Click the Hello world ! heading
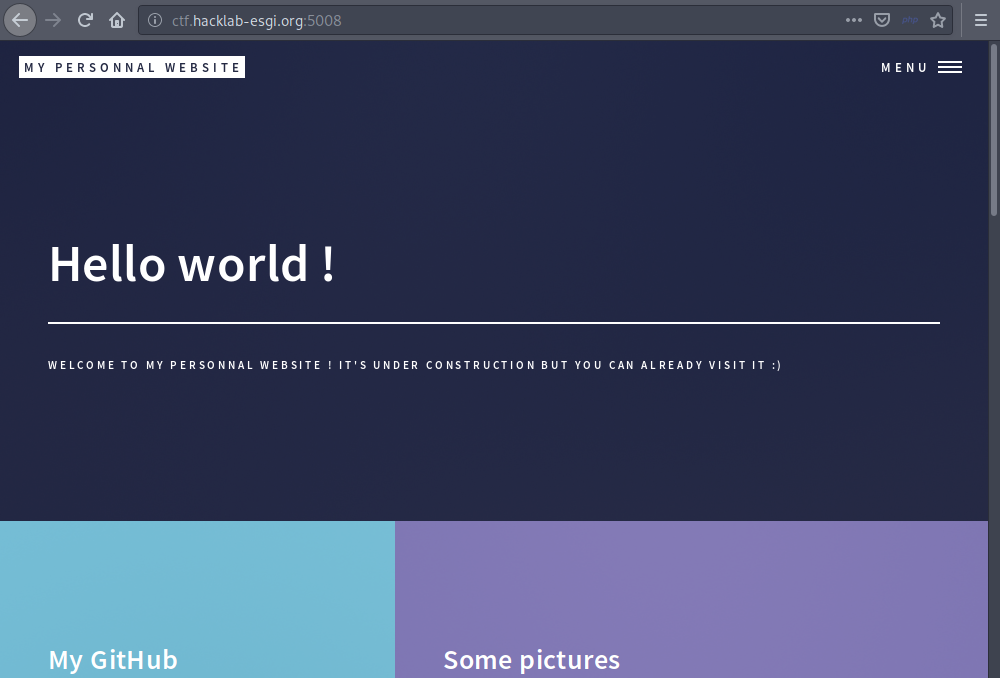 click(x=192, y=264)
